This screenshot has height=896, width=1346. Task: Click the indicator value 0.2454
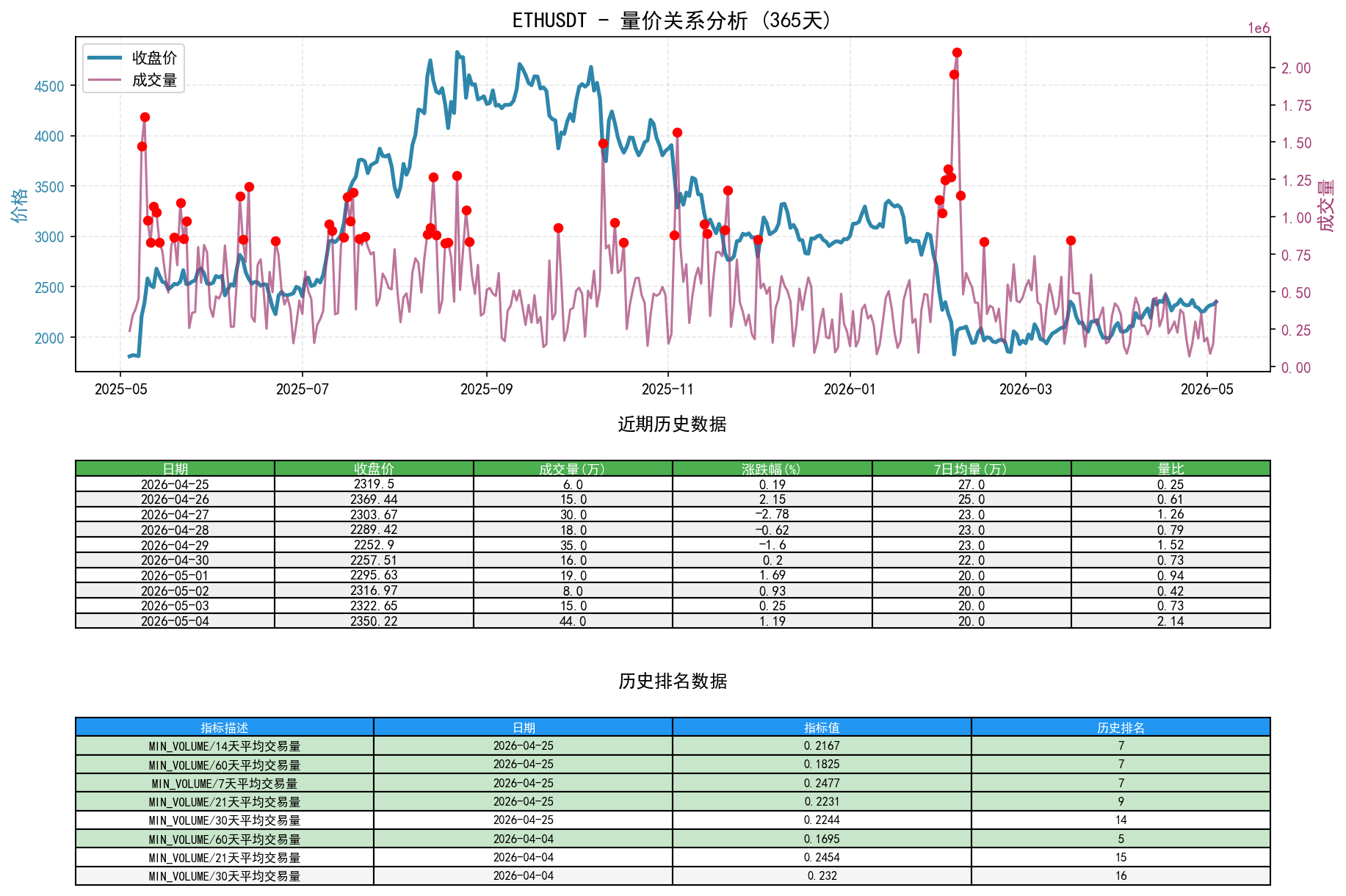pos(822,858)
